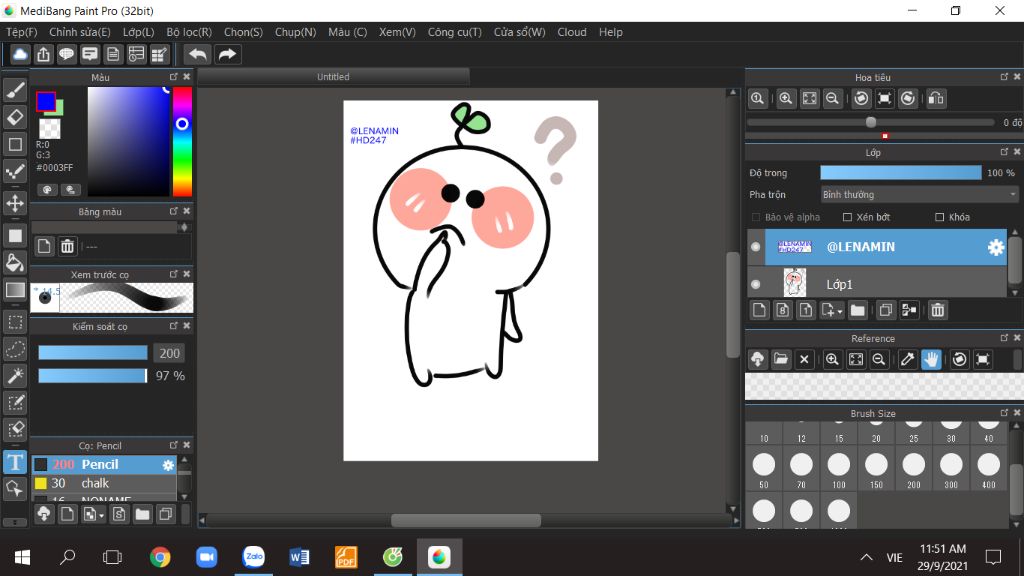Image resolution: width=1024 pixels, height=576 pixels.
Task: Select the Eraser tool in left toolbar
Action: tap(15, 117)
